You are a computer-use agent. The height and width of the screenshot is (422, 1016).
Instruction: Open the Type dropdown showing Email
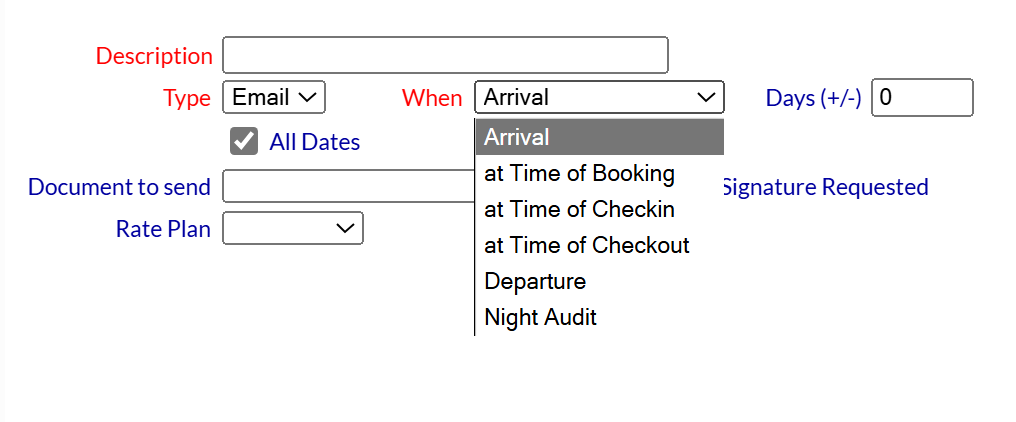coord(274,97)
